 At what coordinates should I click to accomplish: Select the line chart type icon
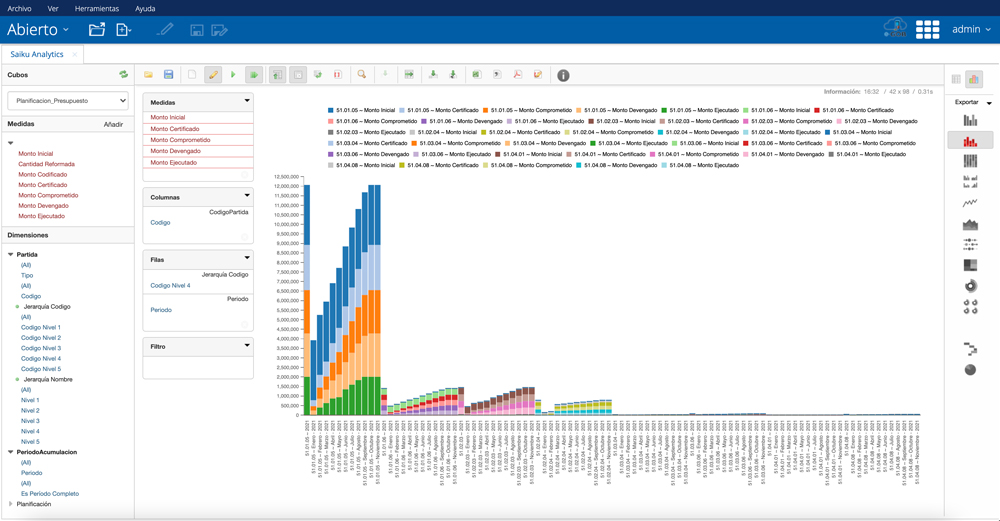(x=969, y=203)
